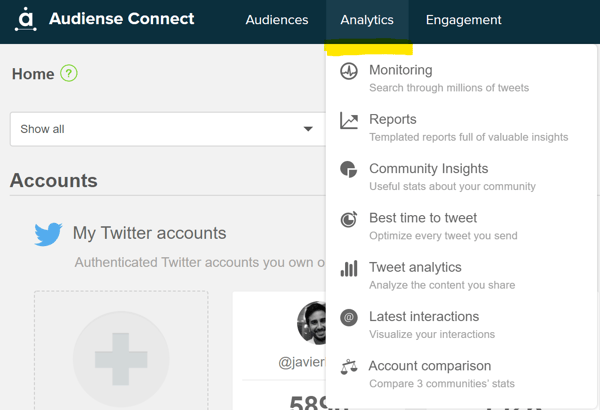Open the Engagement menu

pyautogui.click(x=463, y=20)
